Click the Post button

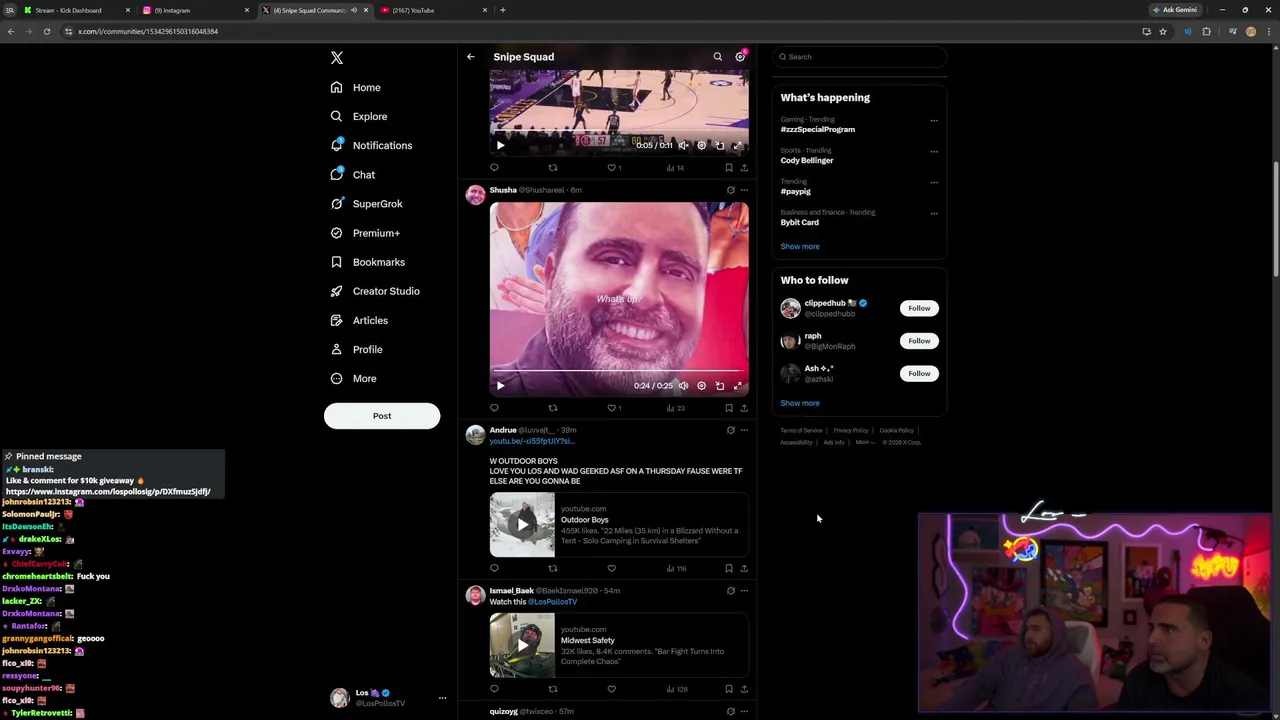382,416
